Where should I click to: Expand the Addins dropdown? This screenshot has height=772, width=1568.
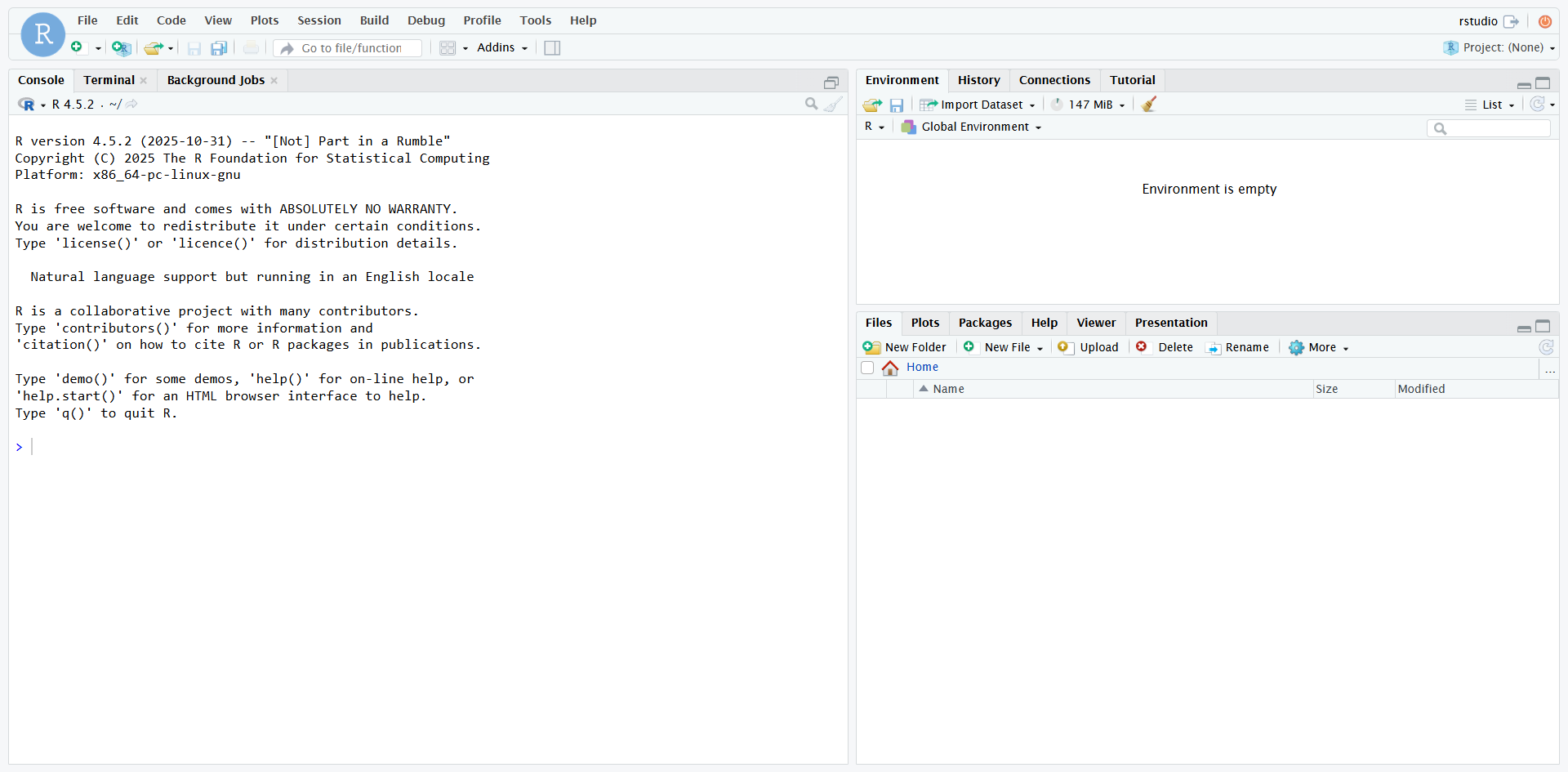click(x=502, y=47)
